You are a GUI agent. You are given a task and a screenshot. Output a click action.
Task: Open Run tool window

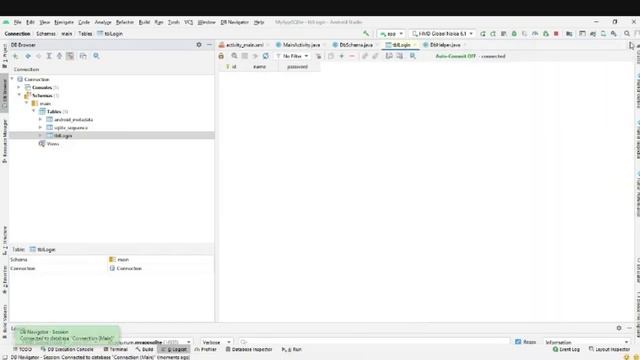(291, 349)
